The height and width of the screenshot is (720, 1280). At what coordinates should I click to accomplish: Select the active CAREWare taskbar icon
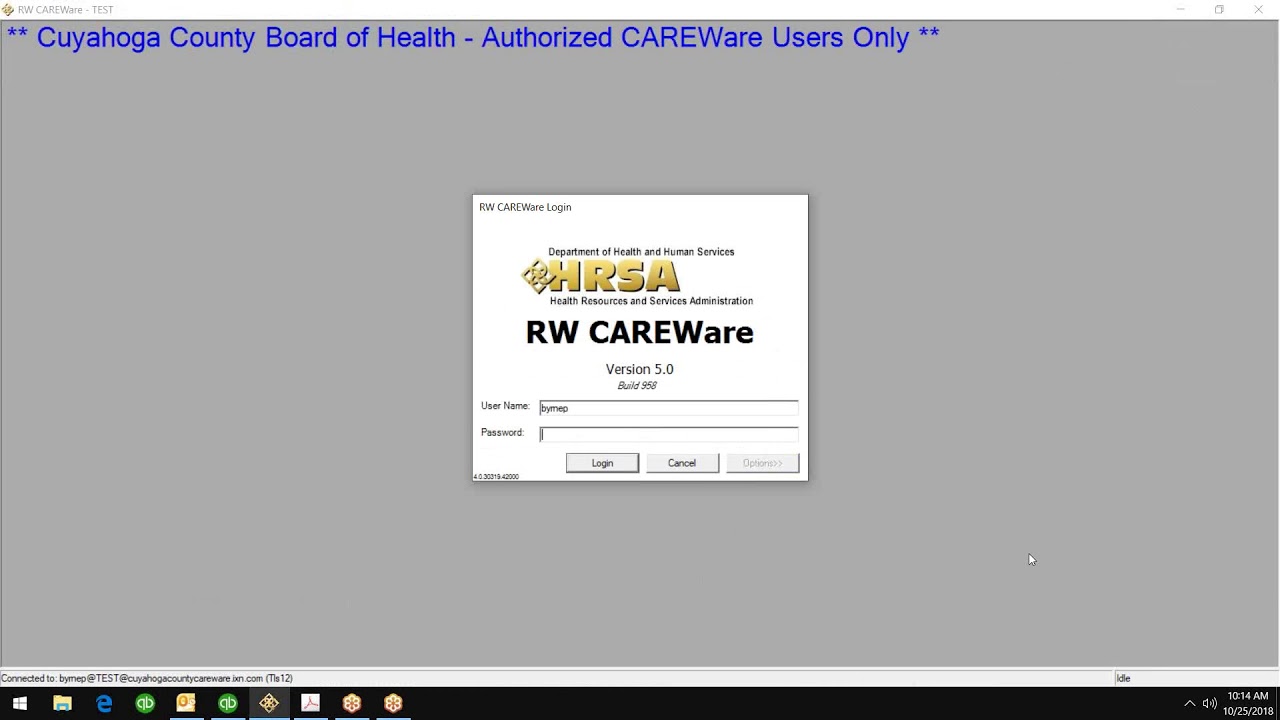(x=269, y=703)
